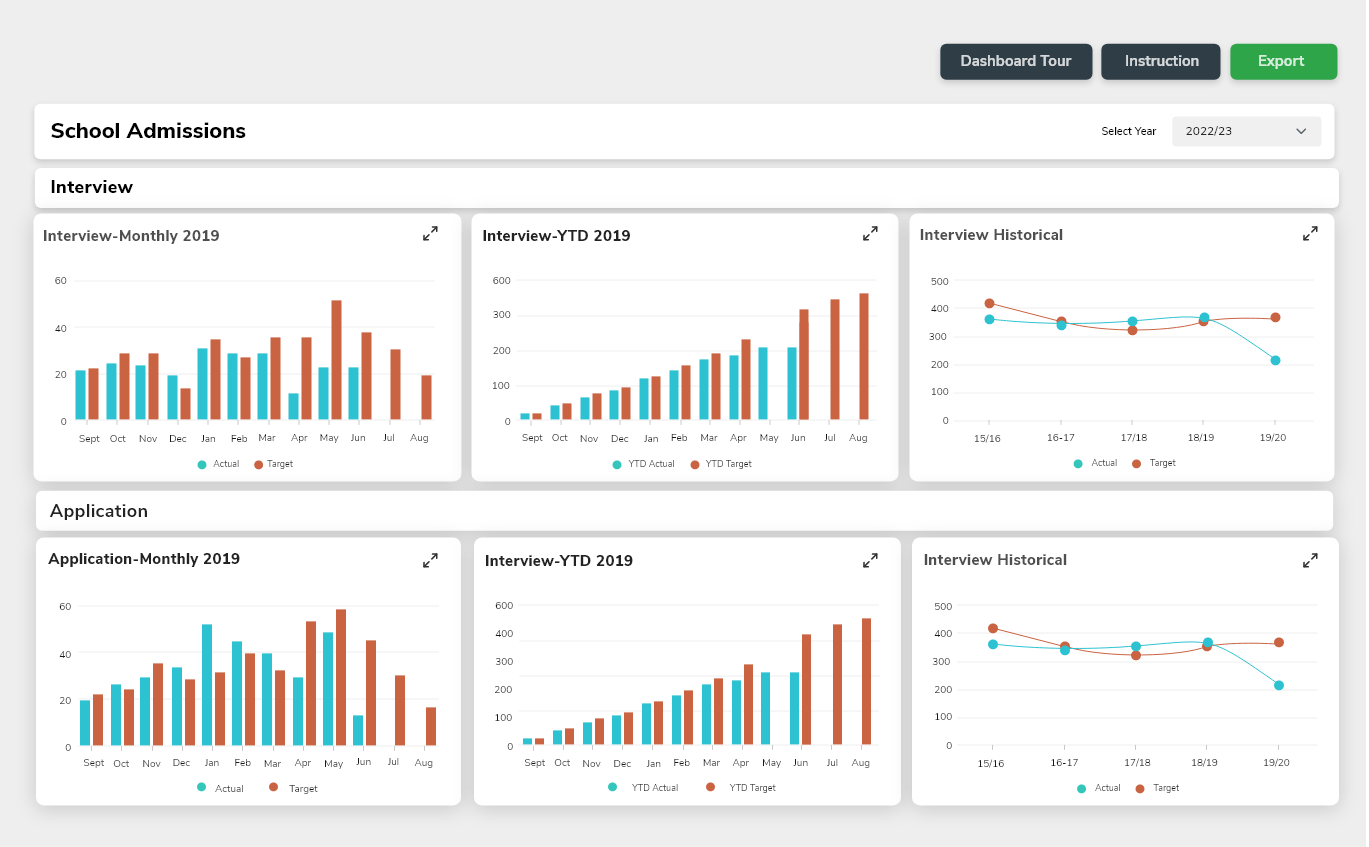The height and width of the screenshot is (847, 1369).
Task: Toggle YTD Actual legend in Application section chart
Action: (643, 787)
